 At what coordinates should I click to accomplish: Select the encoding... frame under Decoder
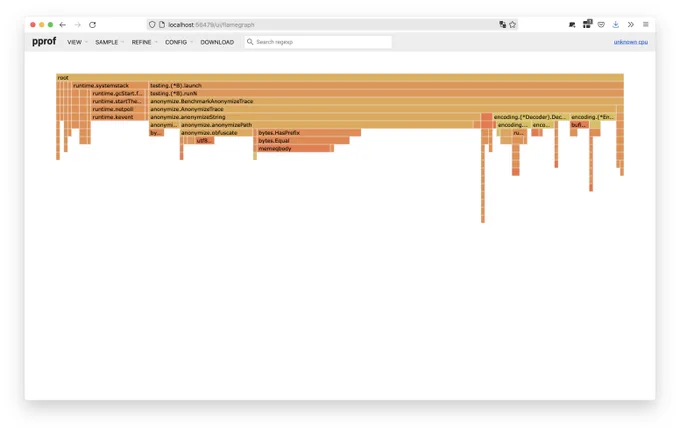click(x=513, y=125)
